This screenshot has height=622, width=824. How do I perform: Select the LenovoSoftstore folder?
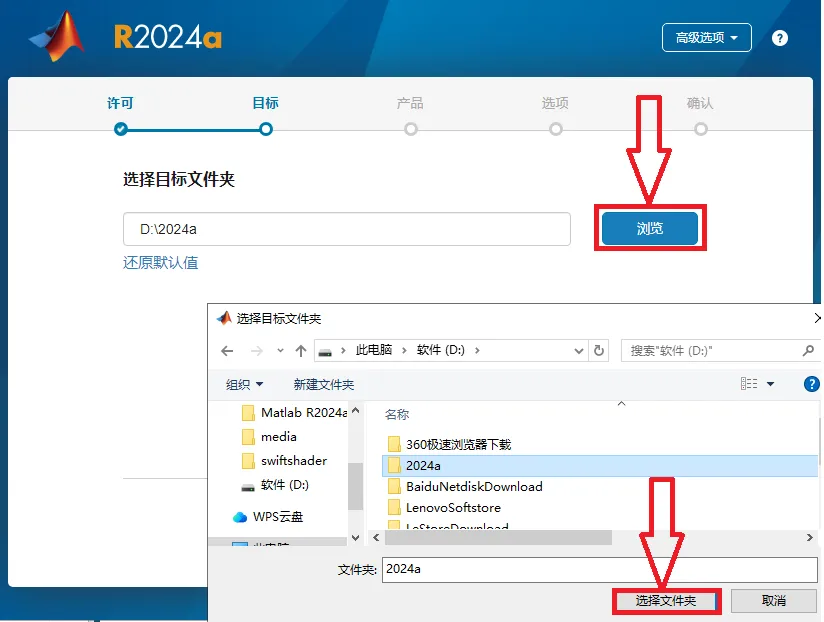[x=444, y=507]
